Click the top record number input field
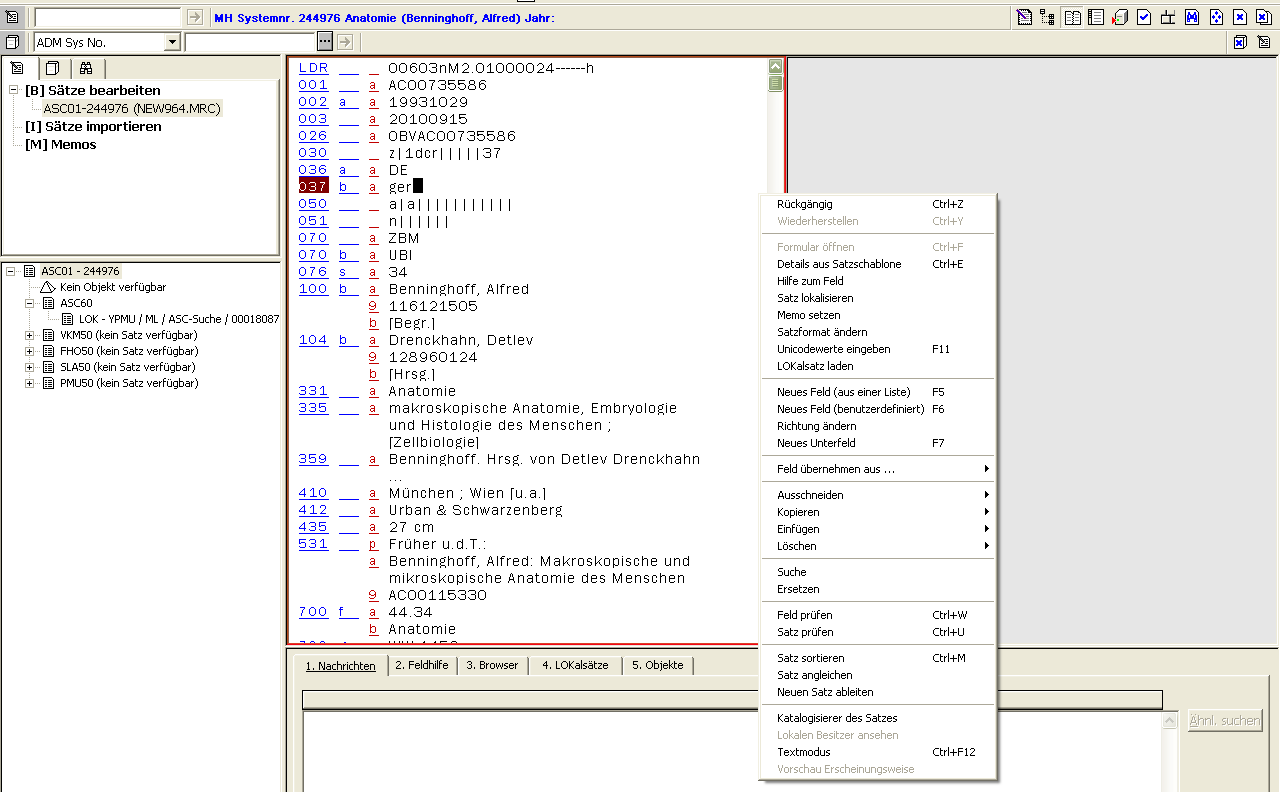This screenshot has width=1280, height=792. tap(108, 17)
